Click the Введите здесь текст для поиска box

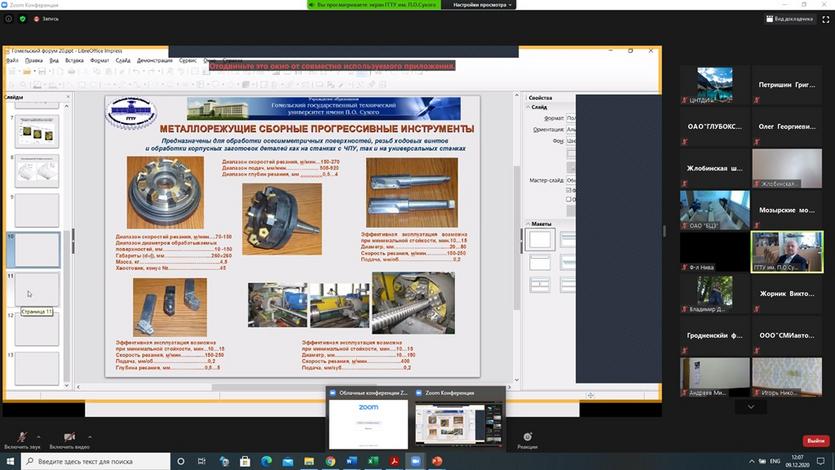point(96,461)
